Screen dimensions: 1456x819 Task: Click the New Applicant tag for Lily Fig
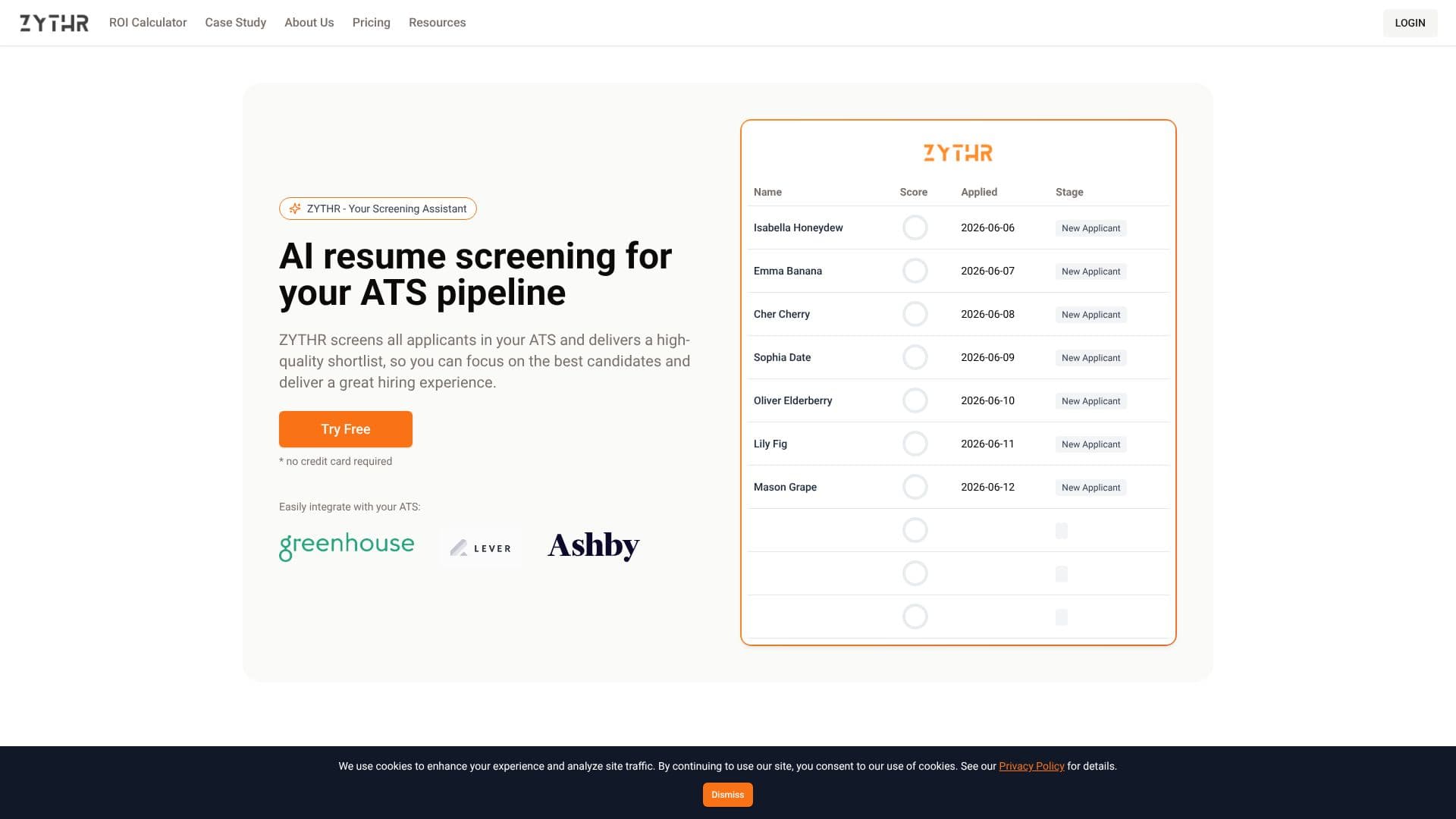point(1090,444)
